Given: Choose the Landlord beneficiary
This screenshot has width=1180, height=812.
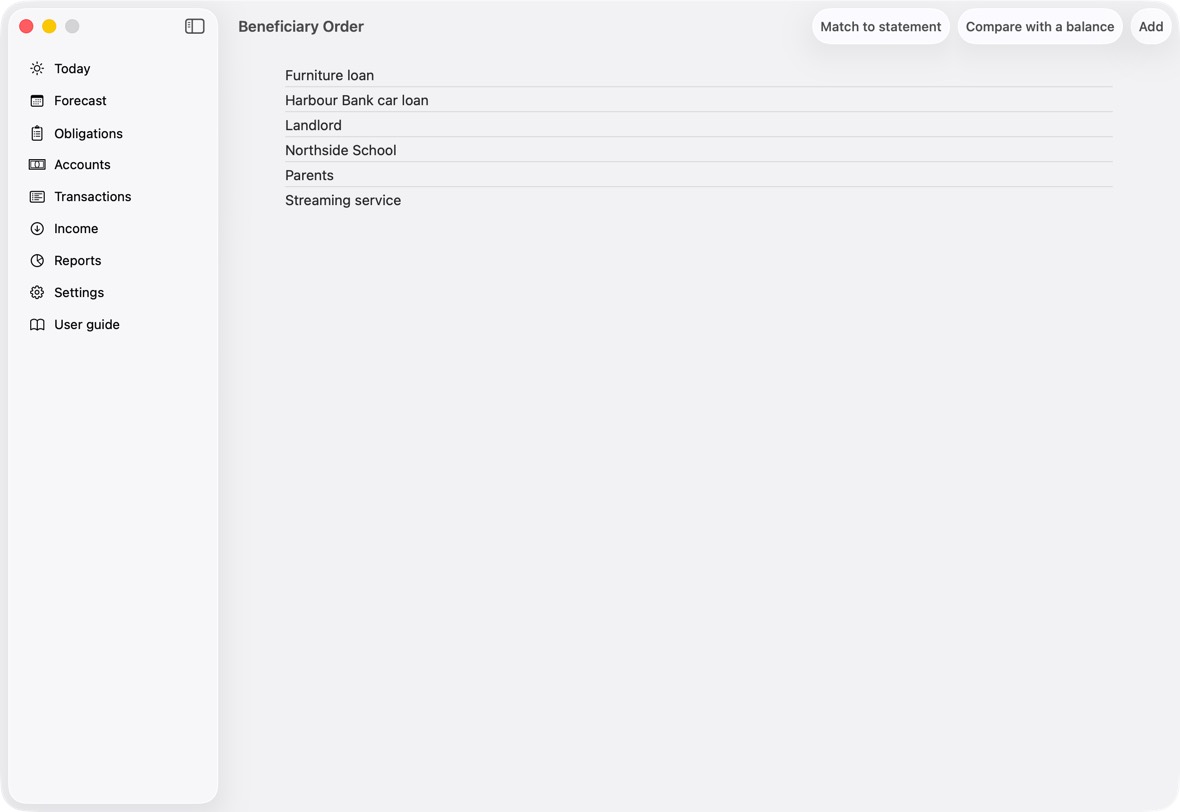Looking at the screenshot, I should (698, 125).
